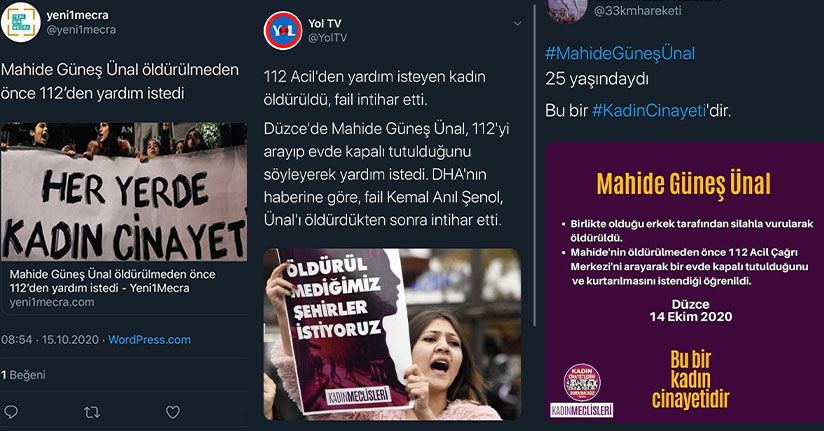
Task: Open the @33kmhareketi handle
Action: pos(637,11)
